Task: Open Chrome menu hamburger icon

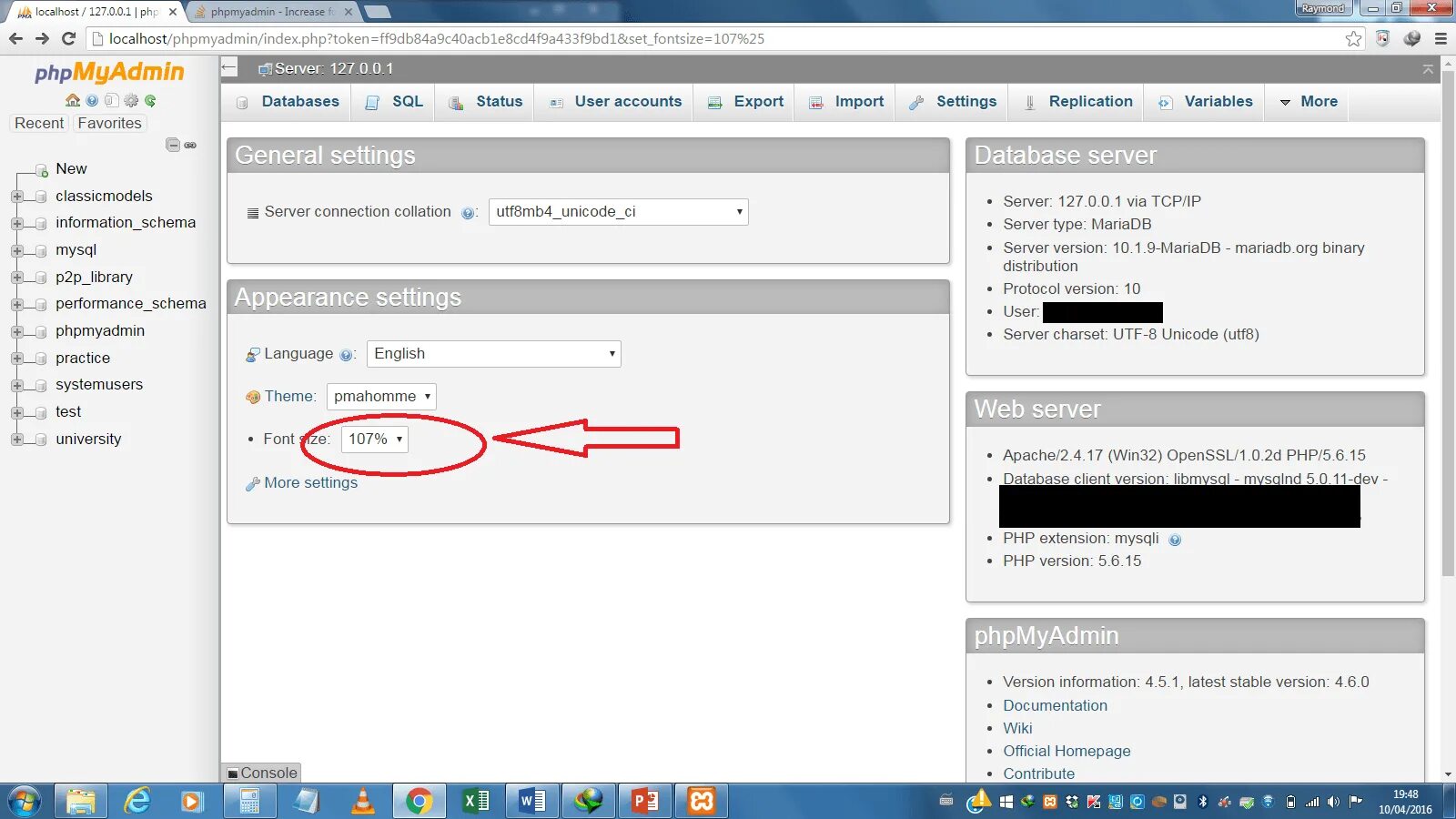Action: (x=1441, y=38)
